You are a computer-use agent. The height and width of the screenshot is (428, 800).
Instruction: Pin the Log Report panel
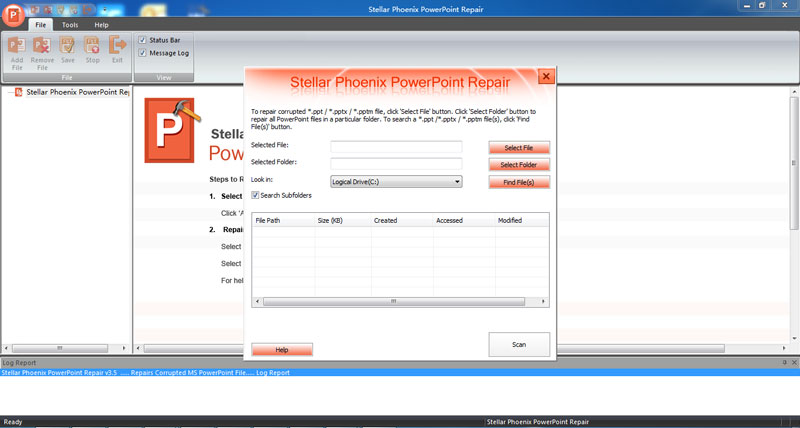pos(785,363)
